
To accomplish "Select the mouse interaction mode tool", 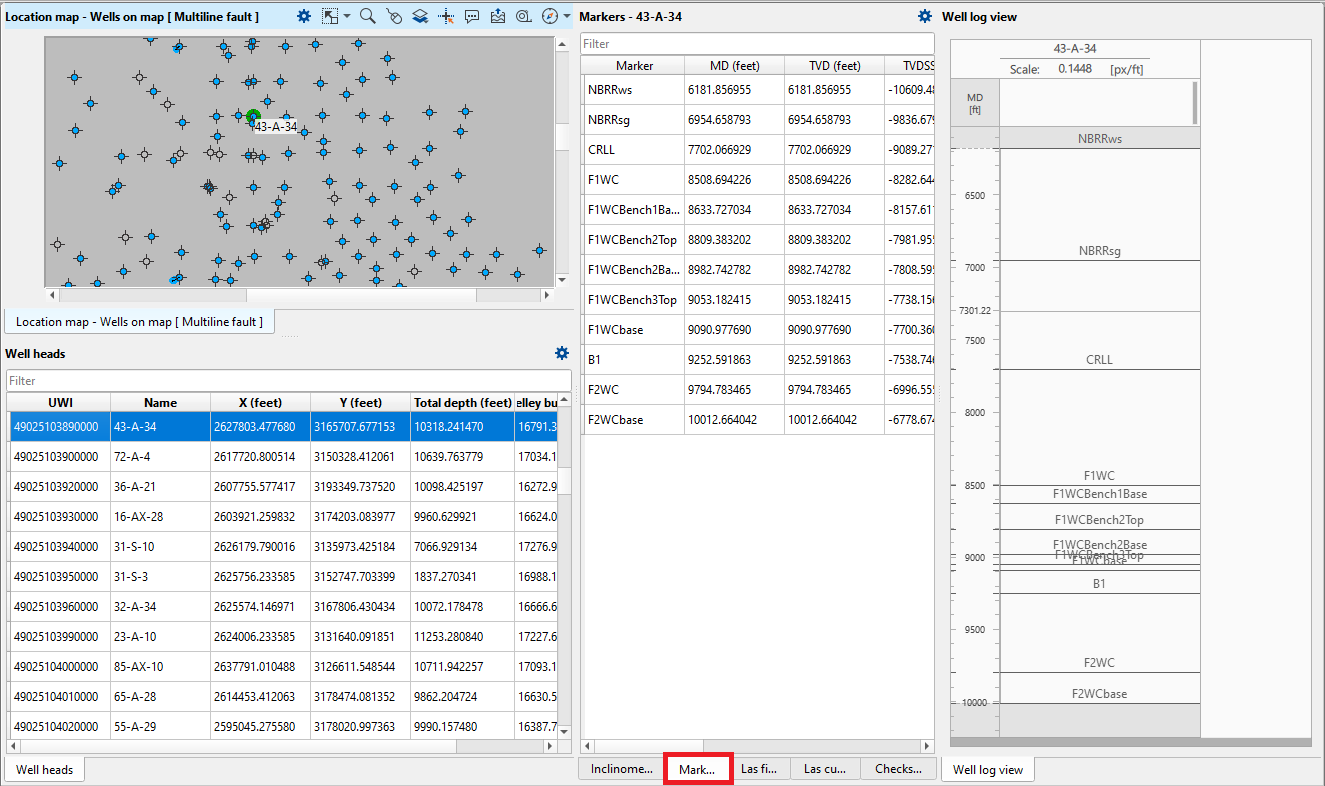I will point(394,17).
